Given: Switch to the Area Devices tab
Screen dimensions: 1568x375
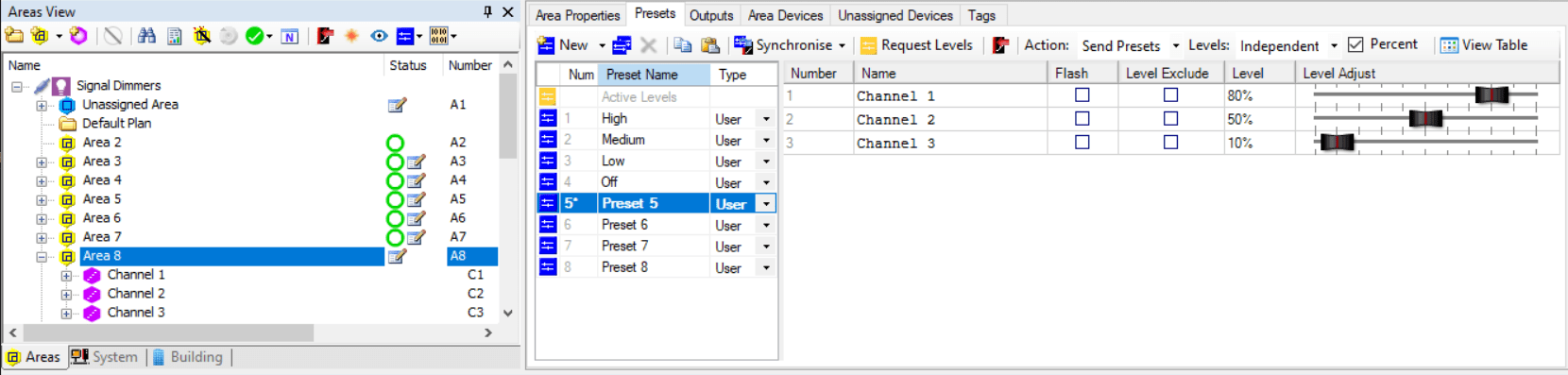Looking at the screenshot, I should [x=785, y=15].
